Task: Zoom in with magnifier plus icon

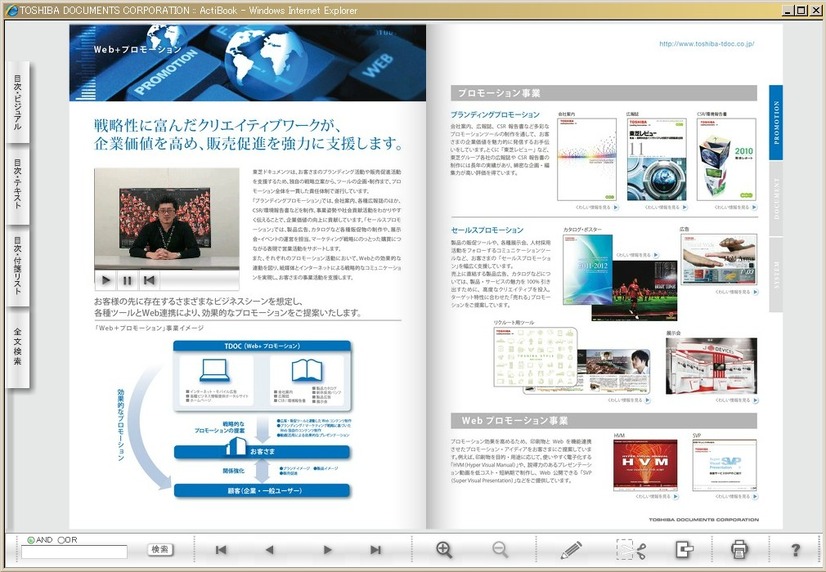Action: pos(444,549)
